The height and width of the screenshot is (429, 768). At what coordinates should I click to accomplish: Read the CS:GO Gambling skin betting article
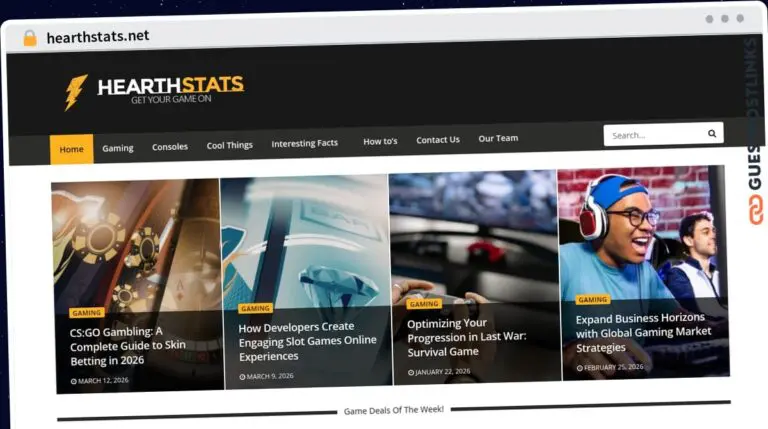pyautogui.click(x=128, y=346)
